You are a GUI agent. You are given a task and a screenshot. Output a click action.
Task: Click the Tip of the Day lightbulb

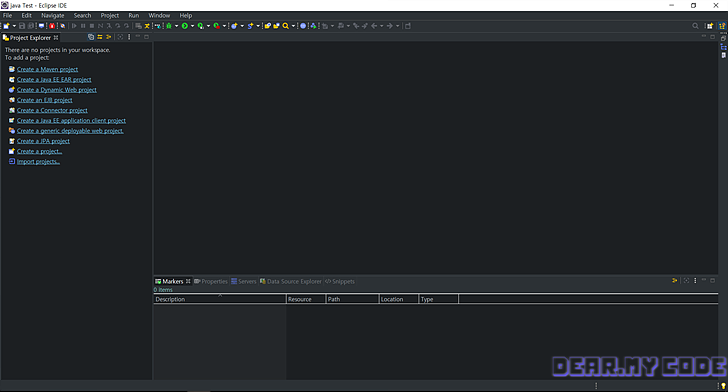point(723,385)
